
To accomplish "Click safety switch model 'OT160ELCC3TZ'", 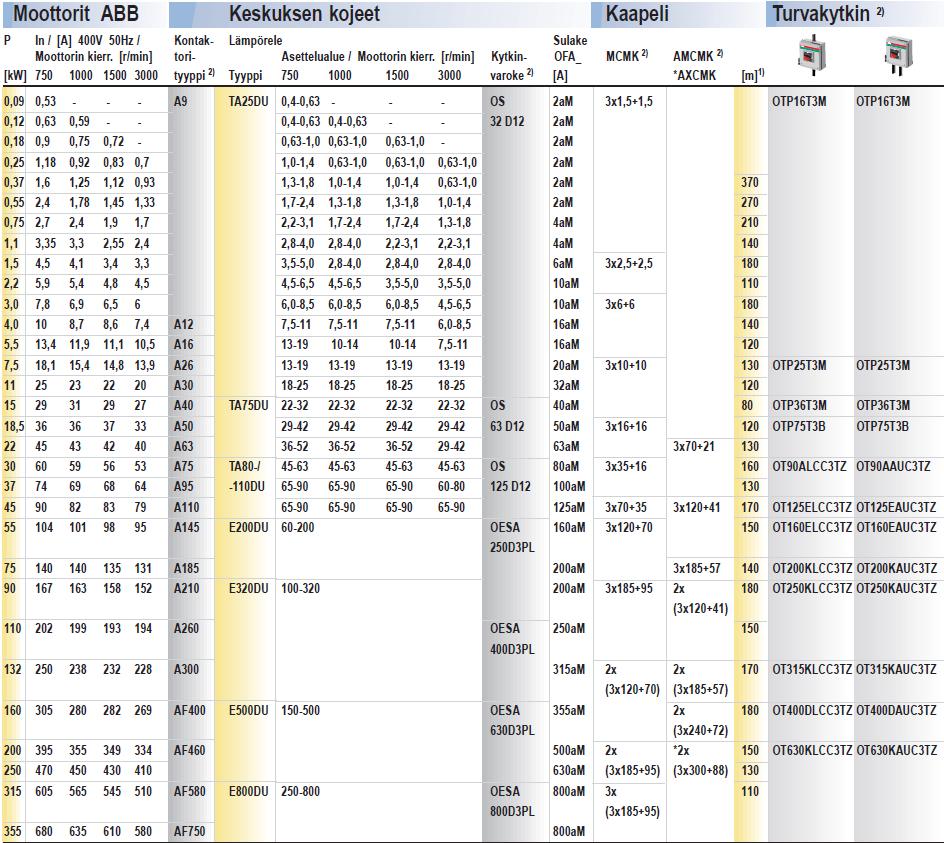I will 812,527.
